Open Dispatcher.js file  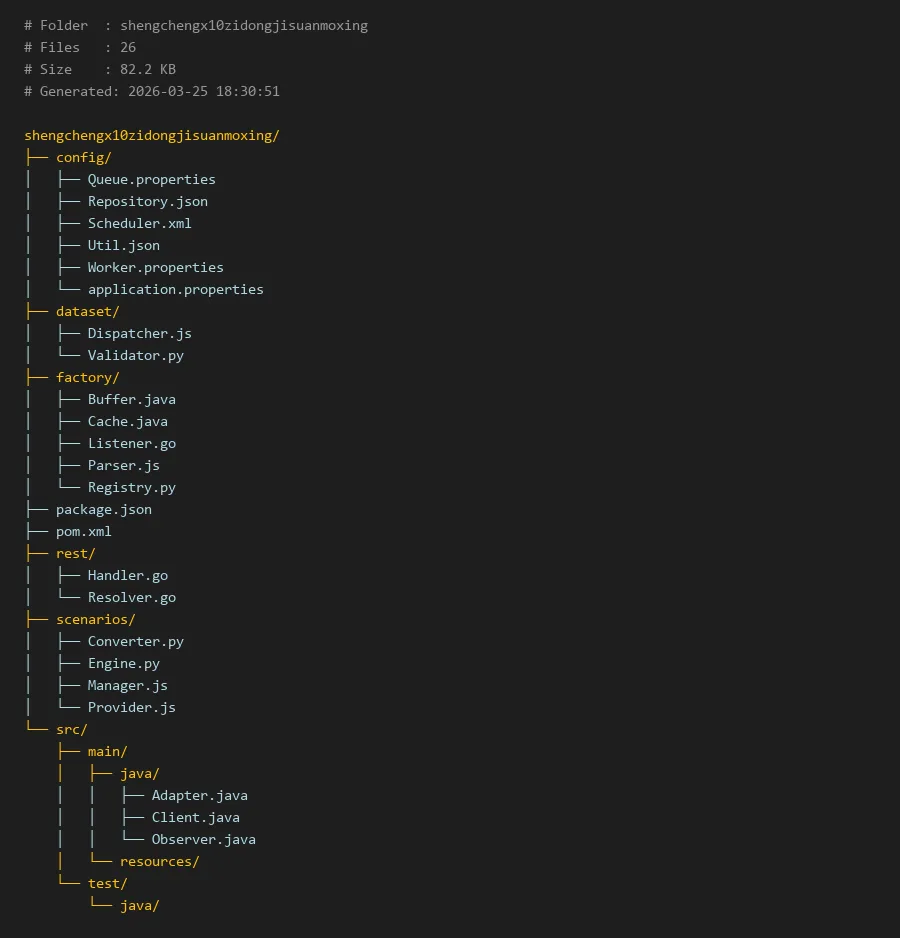(139, 333)
